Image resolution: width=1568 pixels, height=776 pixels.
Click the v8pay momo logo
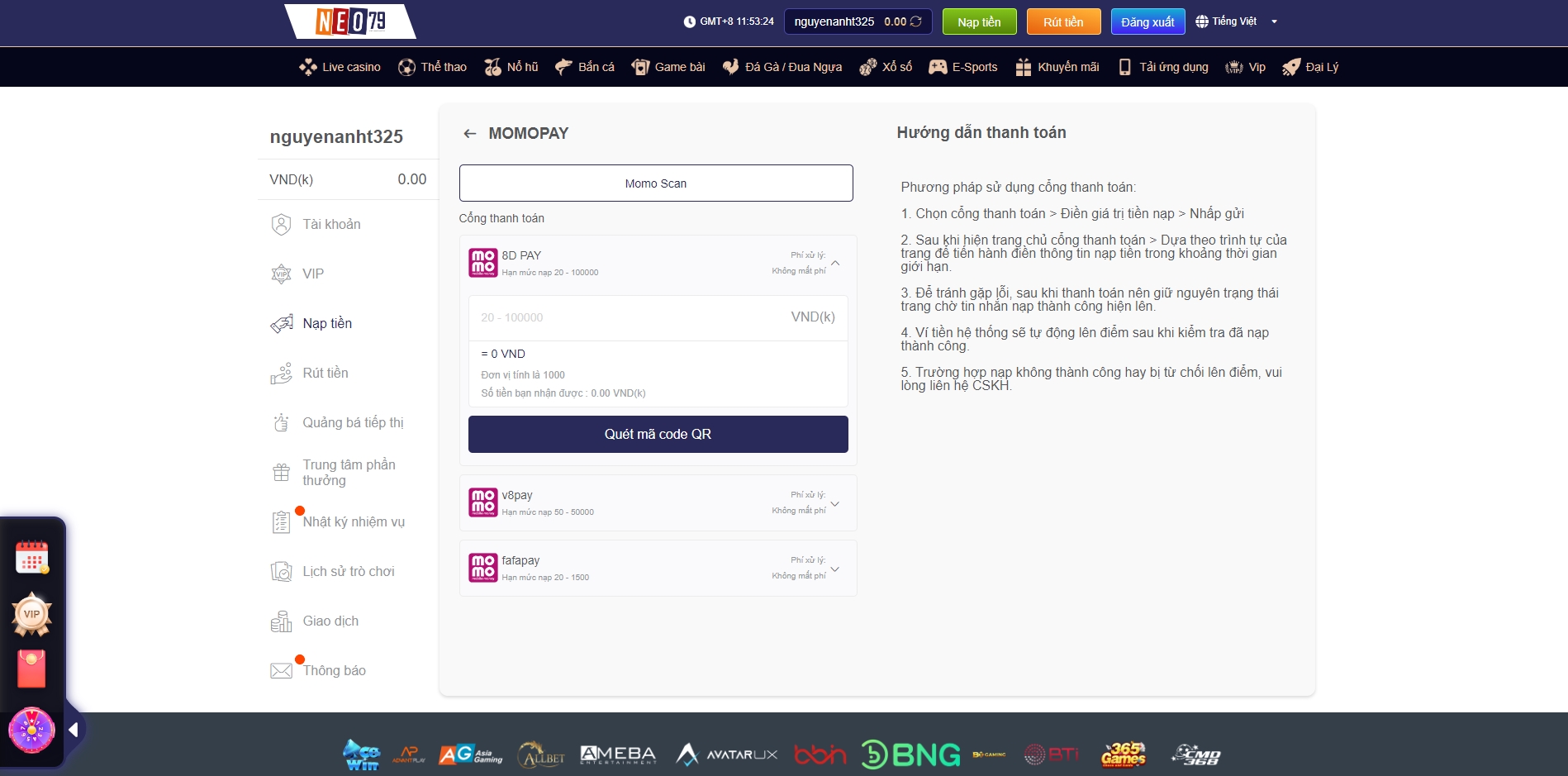click(x=483, y=502)
